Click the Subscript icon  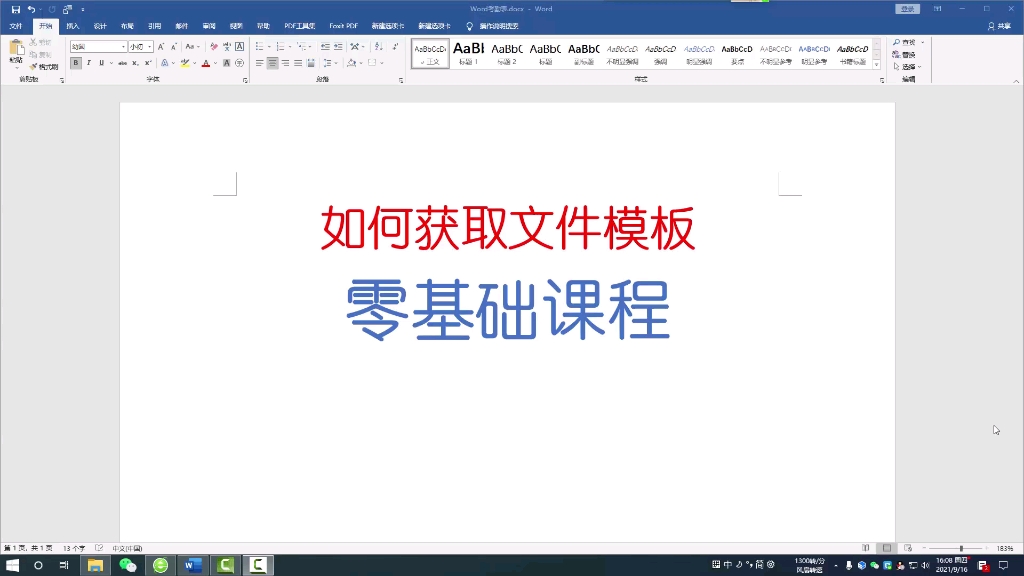point(134,61)
